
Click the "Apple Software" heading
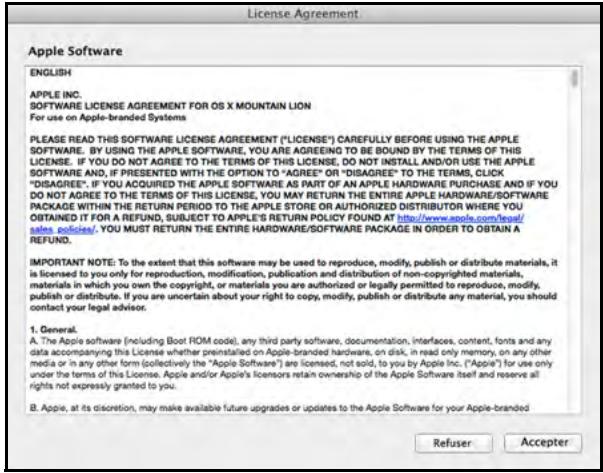click(75, 51)
